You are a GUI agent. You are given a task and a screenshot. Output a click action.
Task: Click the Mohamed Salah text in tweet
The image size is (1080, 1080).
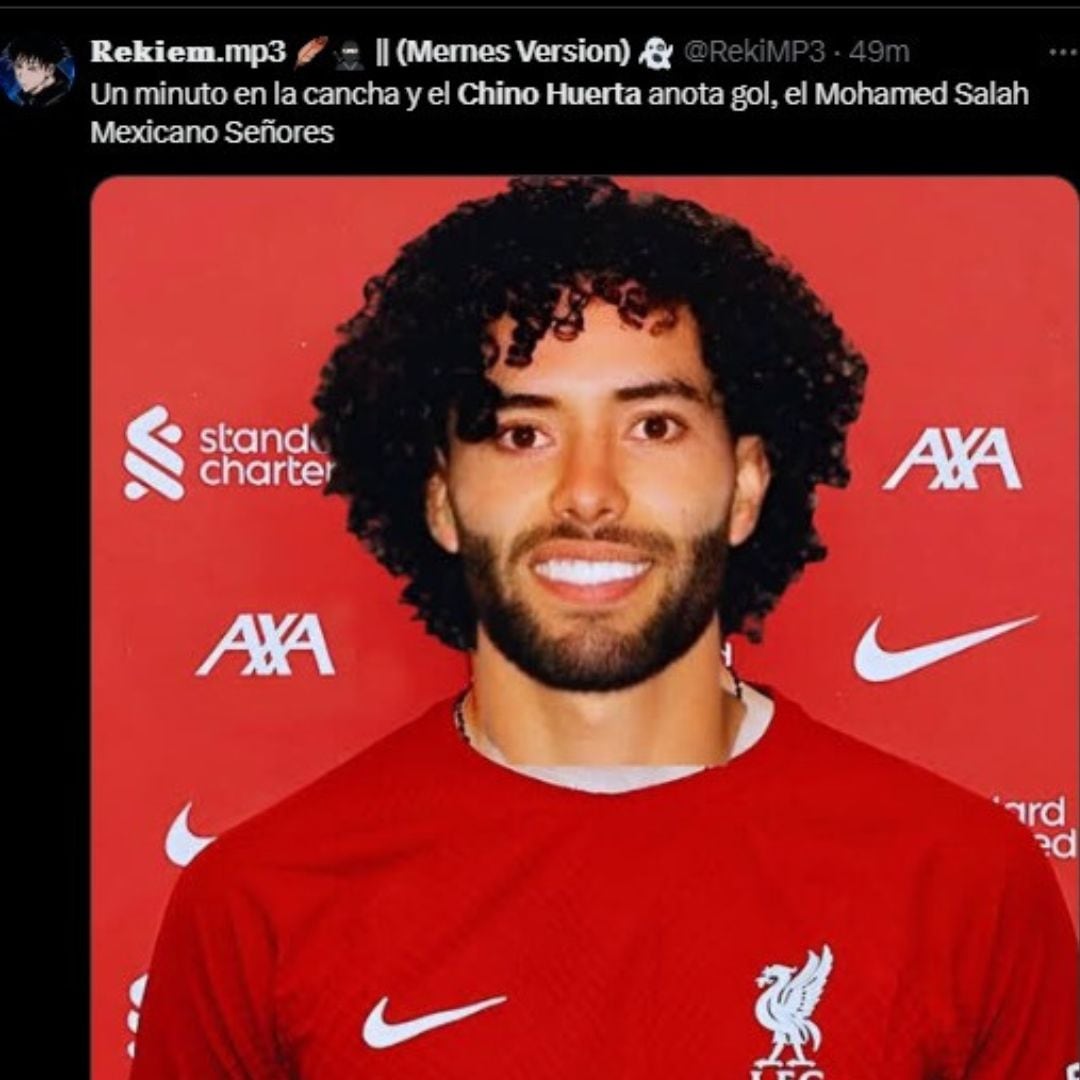pyautogui.click(x=922, y=94)
